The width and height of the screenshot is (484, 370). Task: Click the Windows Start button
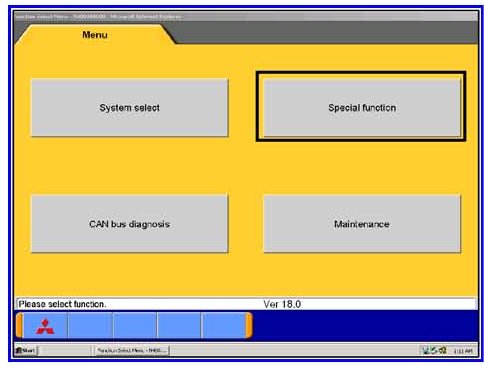coord(26,351)
